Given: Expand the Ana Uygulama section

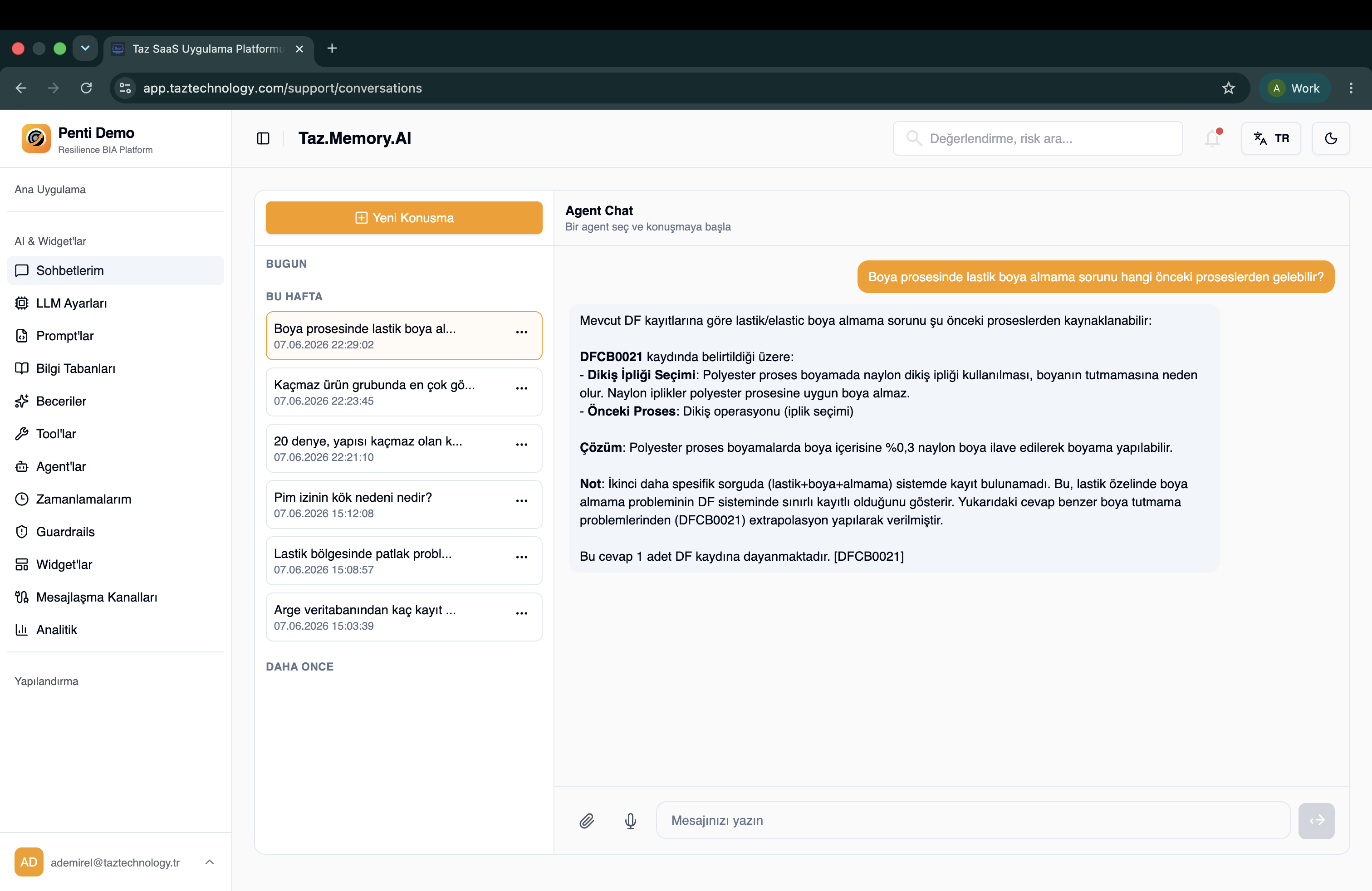Looking at the screenshot, I should click(50, 190).
